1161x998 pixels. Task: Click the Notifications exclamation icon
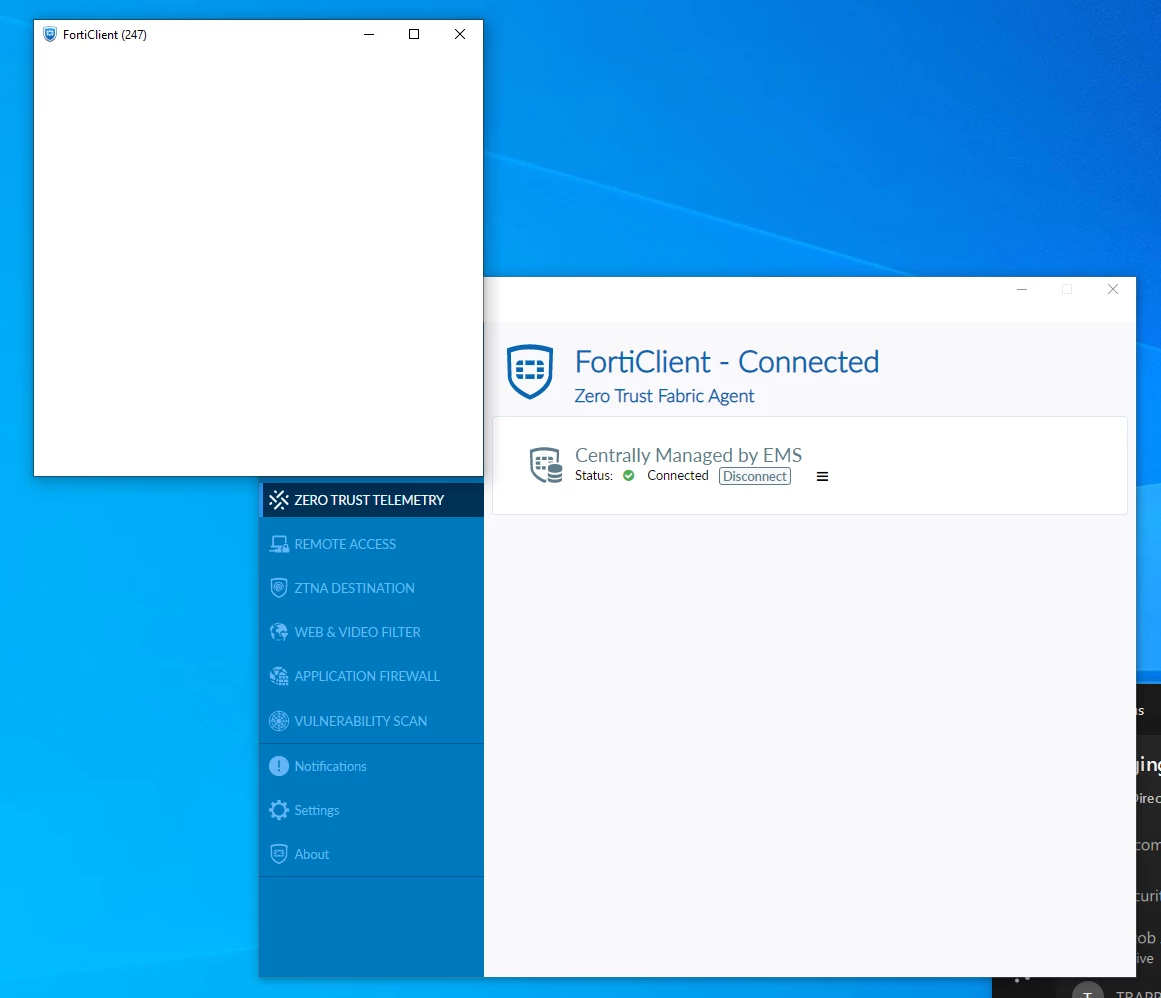tap(278, 766)
